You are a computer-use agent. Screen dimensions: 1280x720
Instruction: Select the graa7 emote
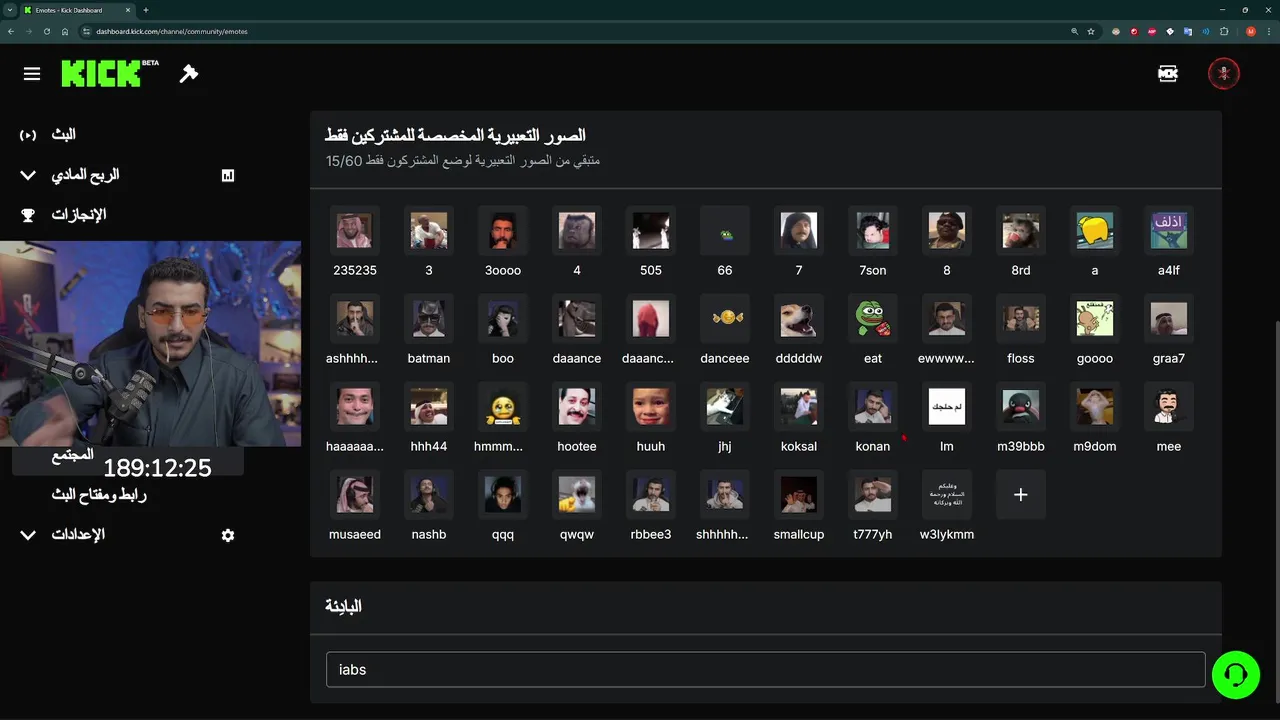(1169, 319)
